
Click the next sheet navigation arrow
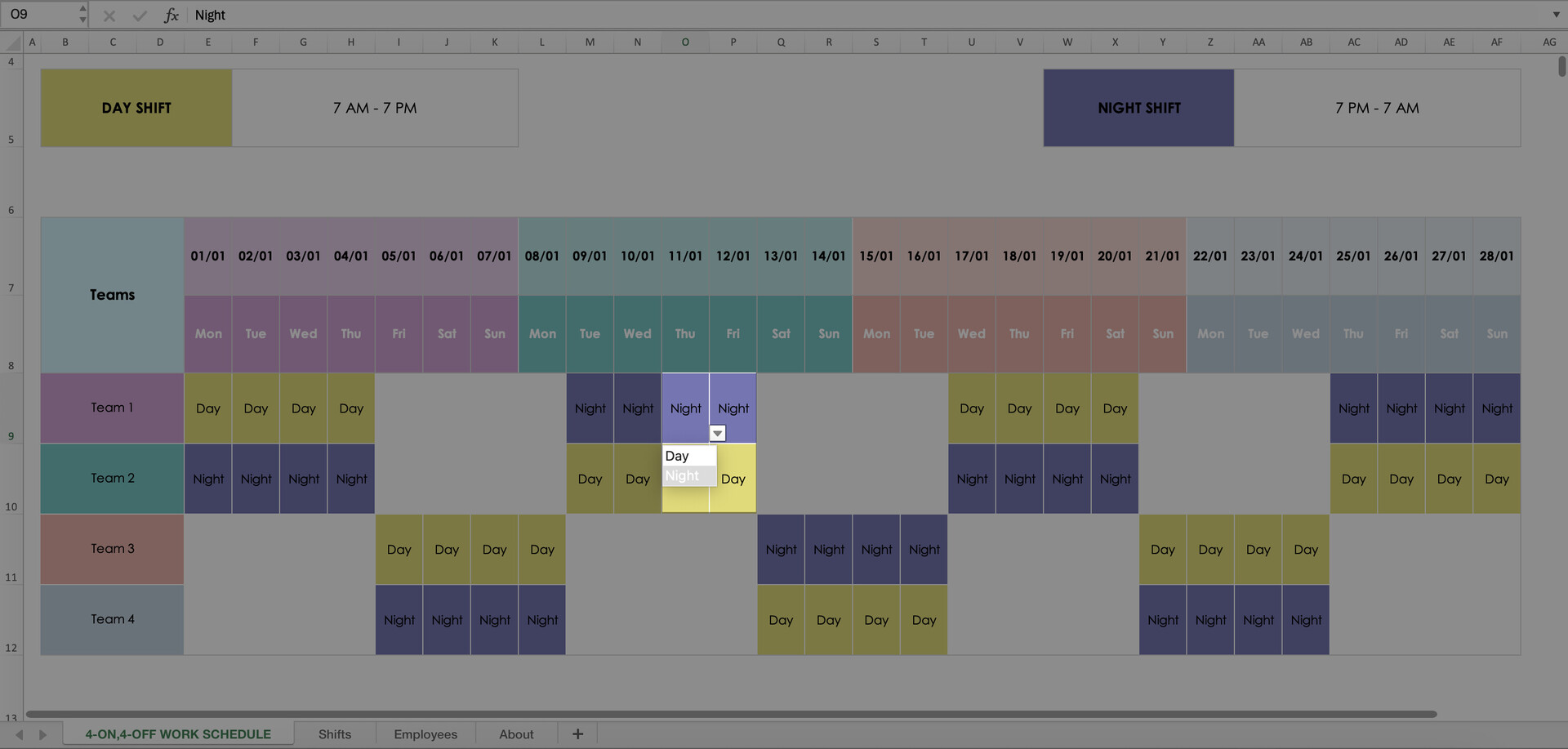click(42, 733)
